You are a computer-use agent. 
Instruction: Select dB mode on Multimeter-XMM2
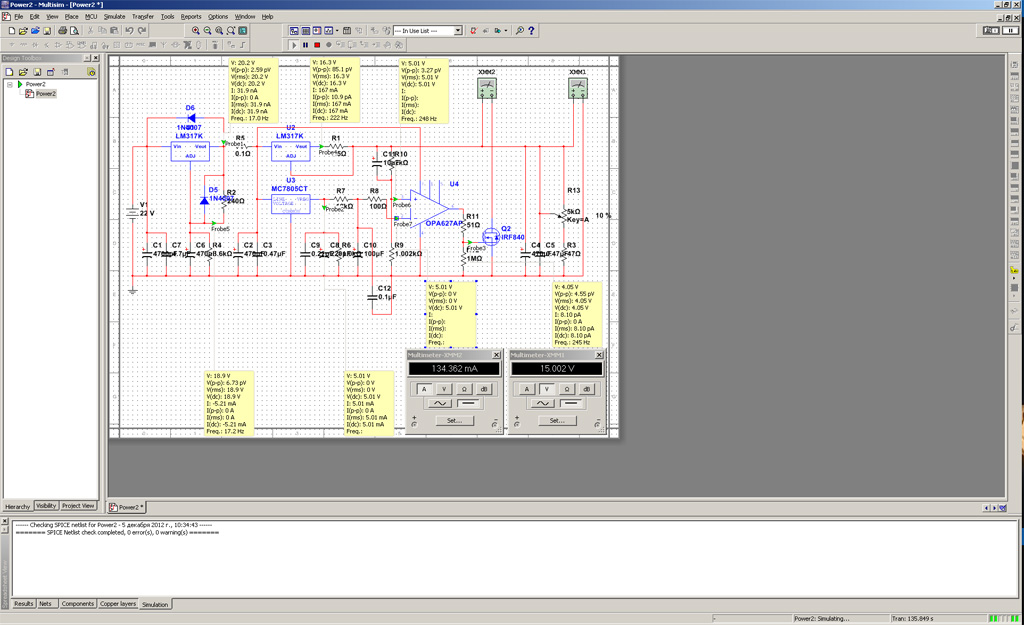pos(484,389)
